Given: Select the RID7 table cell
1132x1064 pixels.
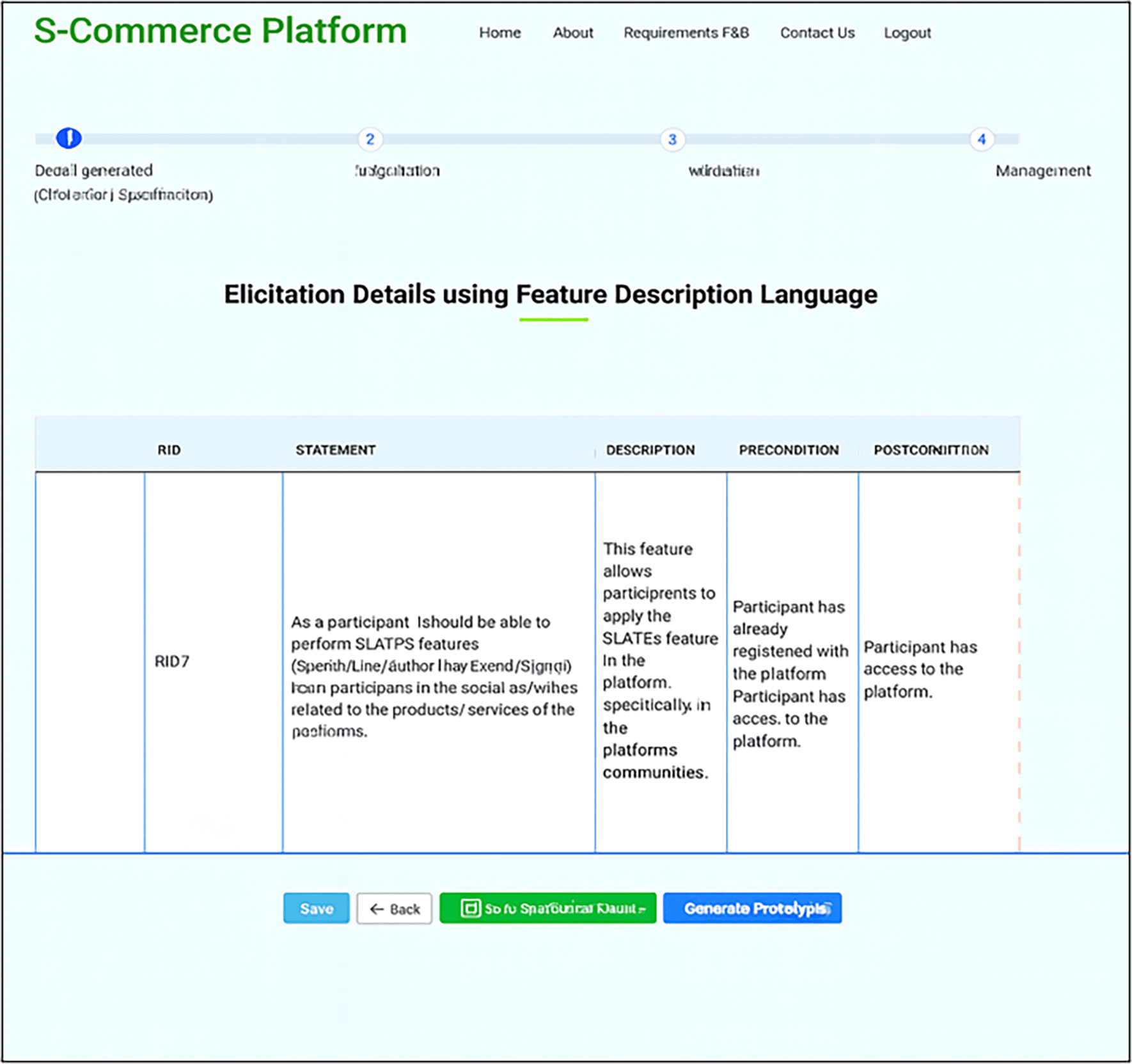Looking at the screenshot, I should pos(172,662).
